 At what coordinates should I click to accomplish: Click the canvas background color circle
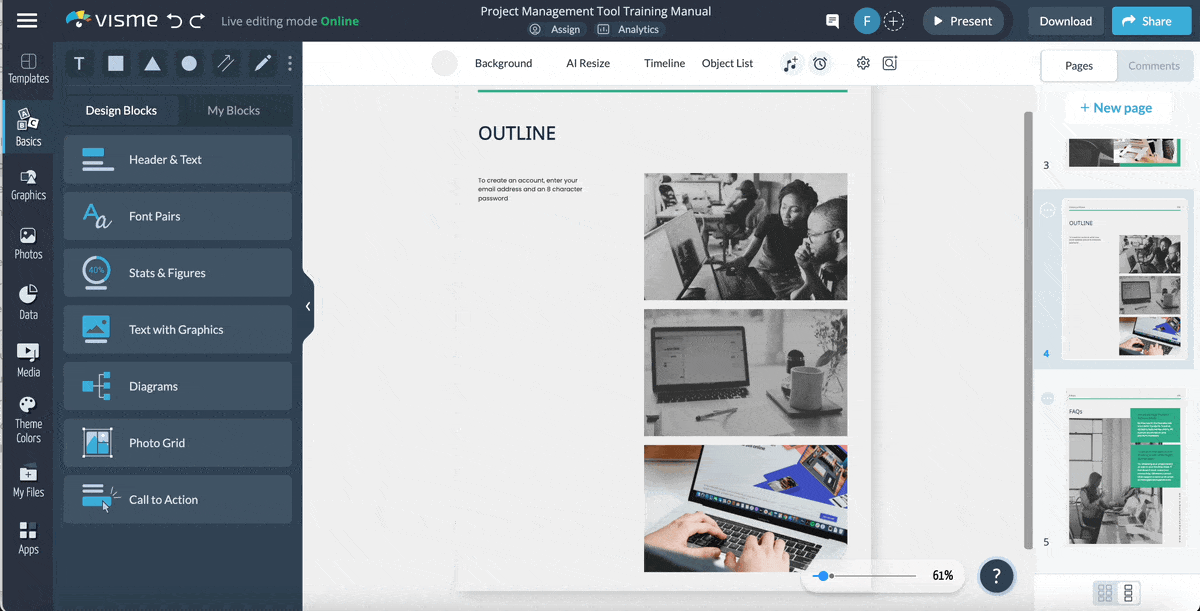coord(444,63)
